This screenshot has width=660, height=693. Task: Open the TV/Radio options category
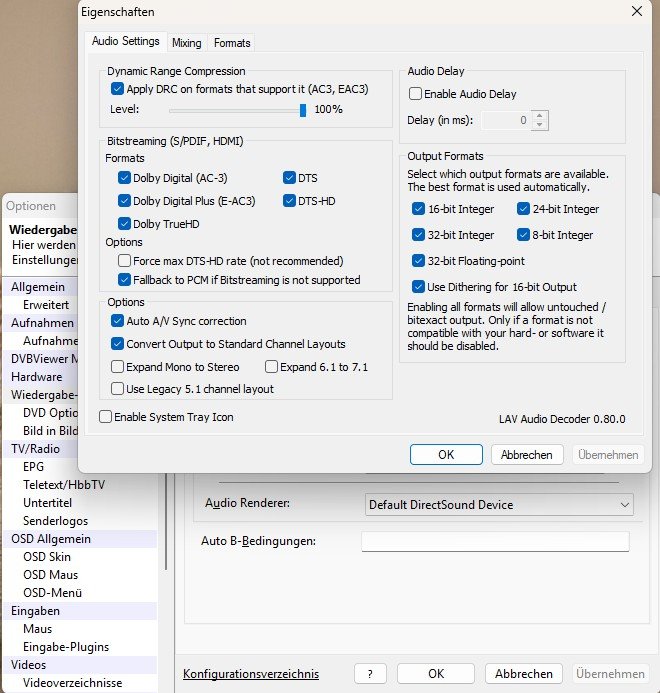tap(35, 449)
